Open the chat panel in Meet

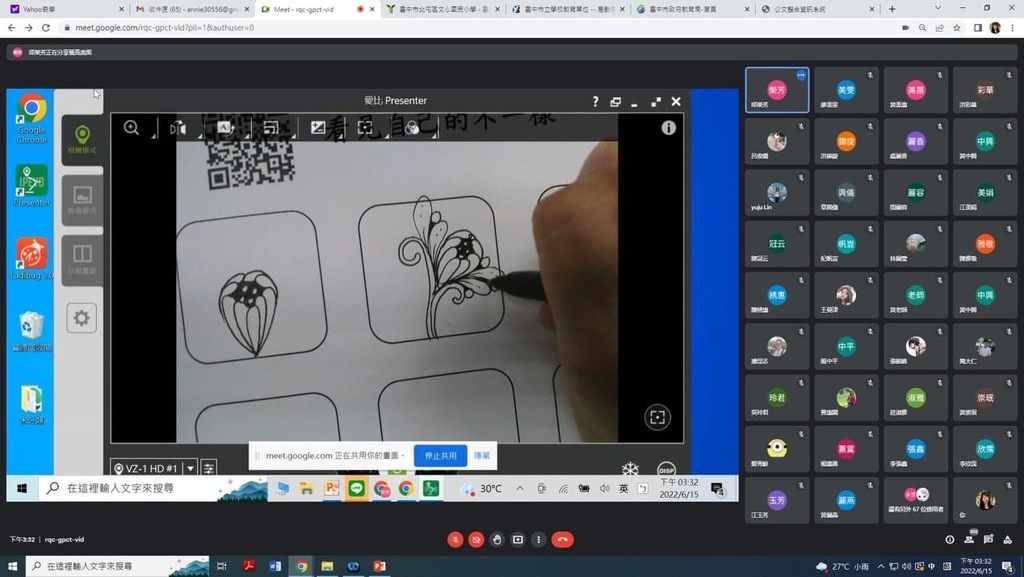click(x=988, y=539)
